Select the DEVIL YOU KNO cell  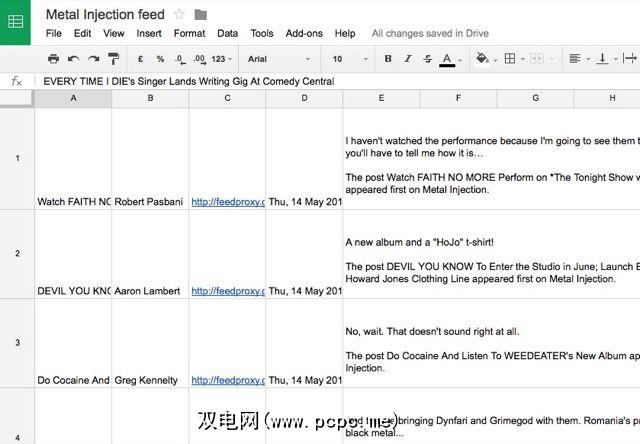(73, 254)
